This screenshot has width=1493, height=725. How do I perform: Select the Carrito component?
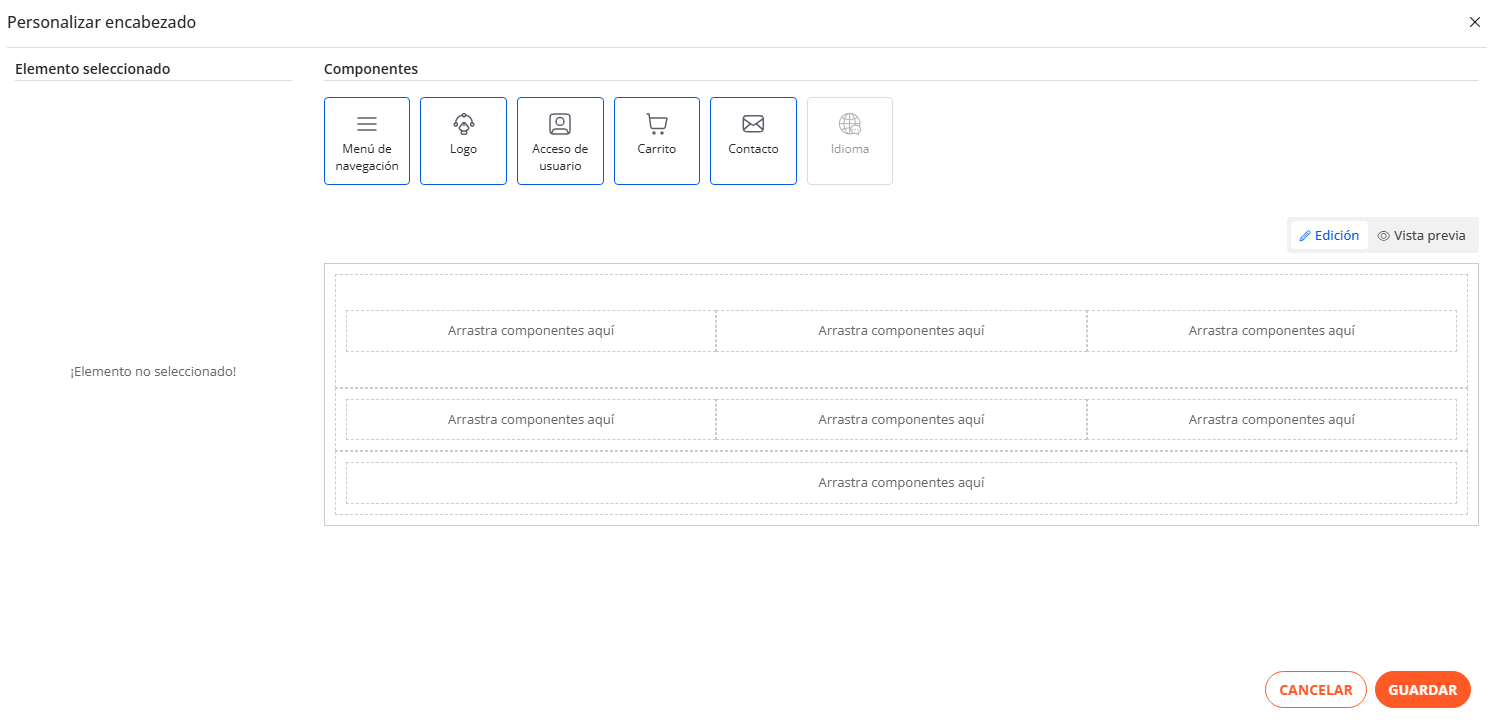657,141
